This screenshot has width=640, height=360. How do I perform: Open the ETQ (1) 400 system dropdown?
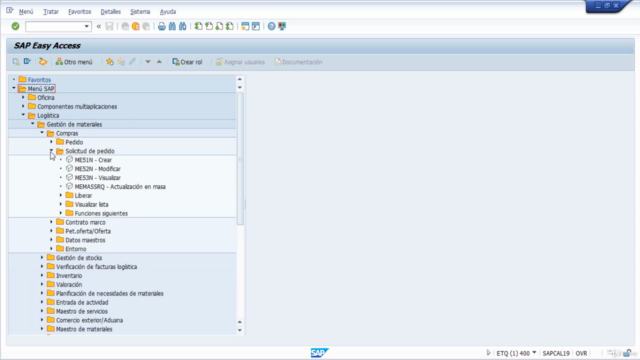click(534, 353)
